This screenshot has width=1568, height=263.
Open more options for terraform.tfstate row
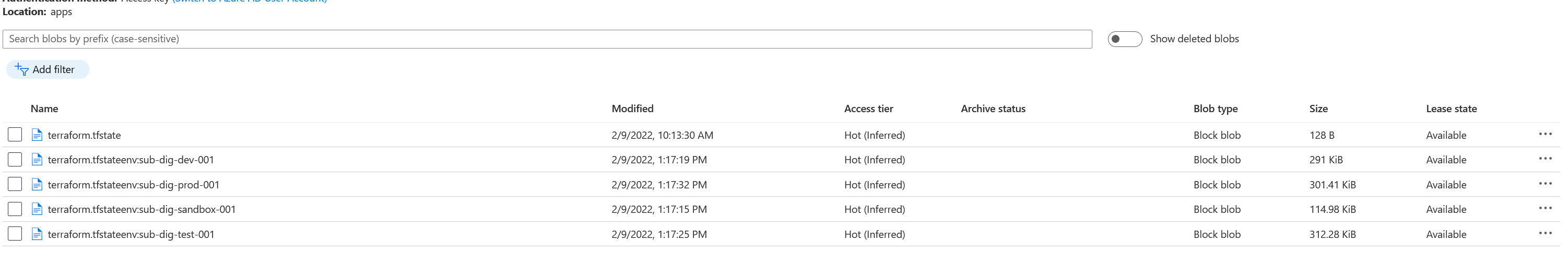pyautogui.click(x=1545, y=134)
